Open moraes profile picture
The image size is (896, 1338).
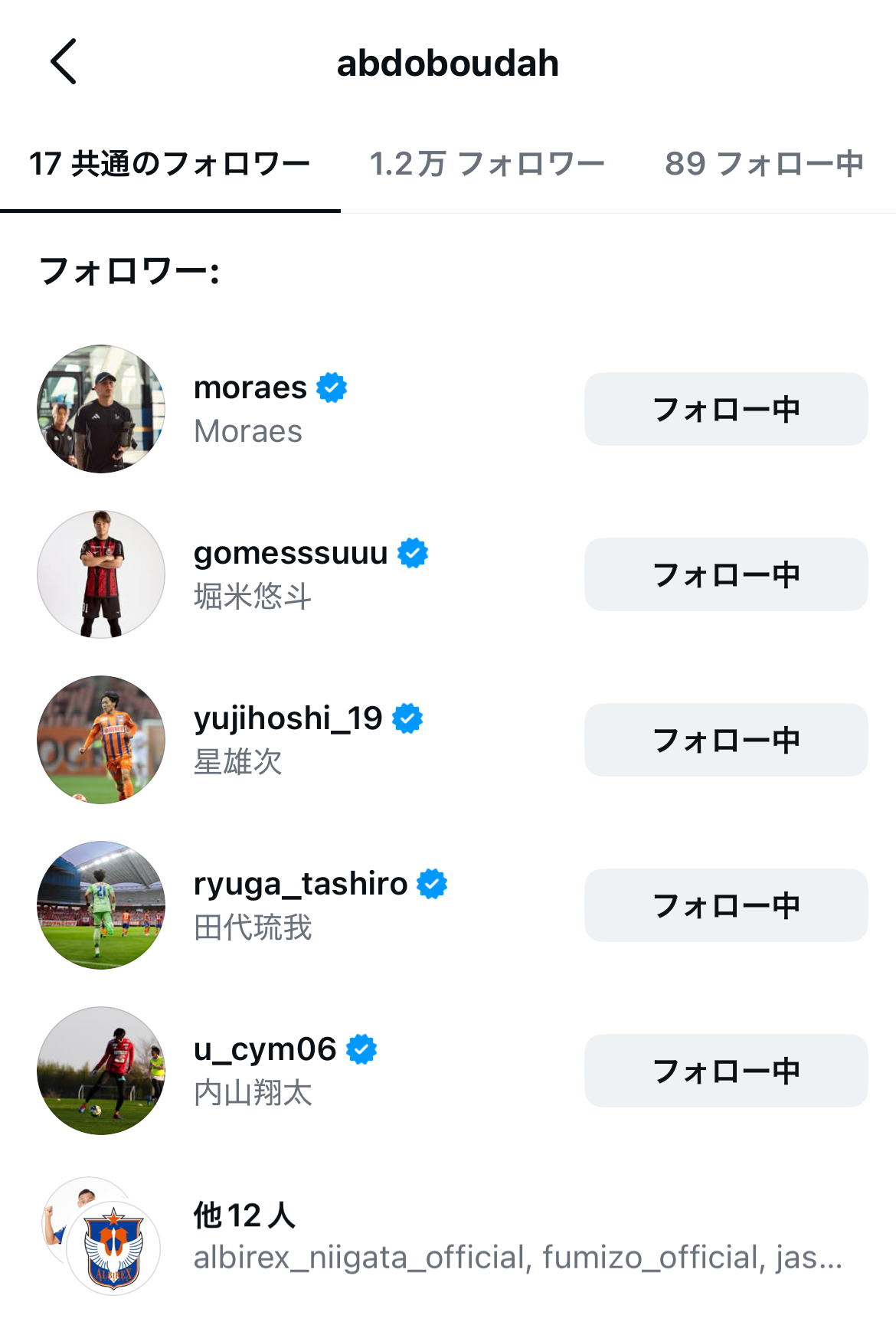click(x=101, y=409)
